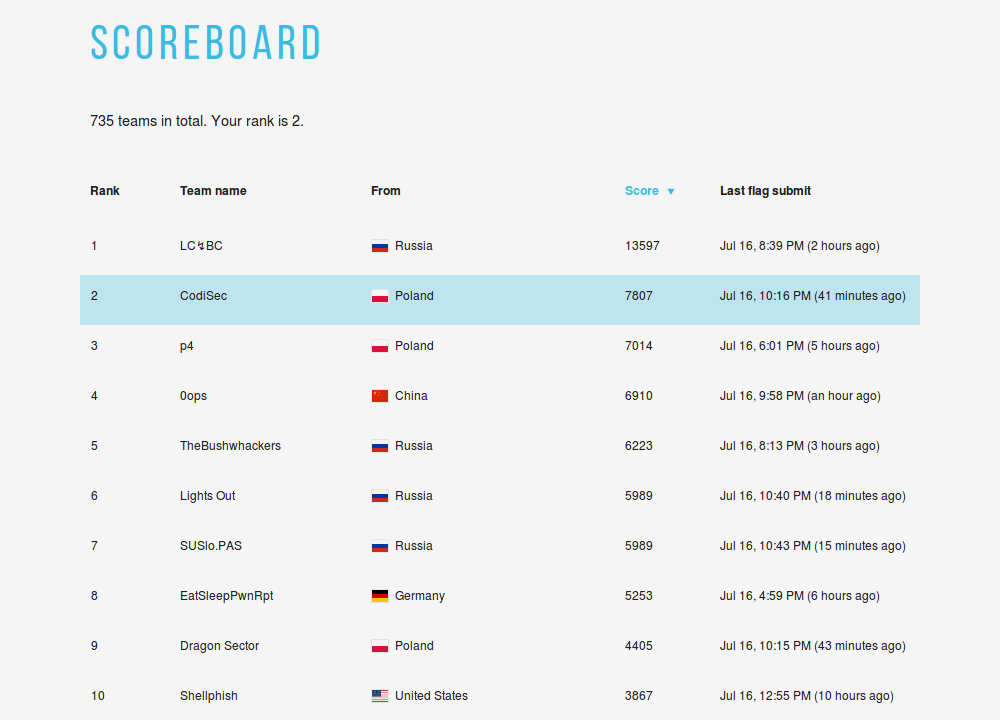Click the SCOREBOARD page heading
The width and height of the screenshot is (1000, 720).
tap(206, 43)
